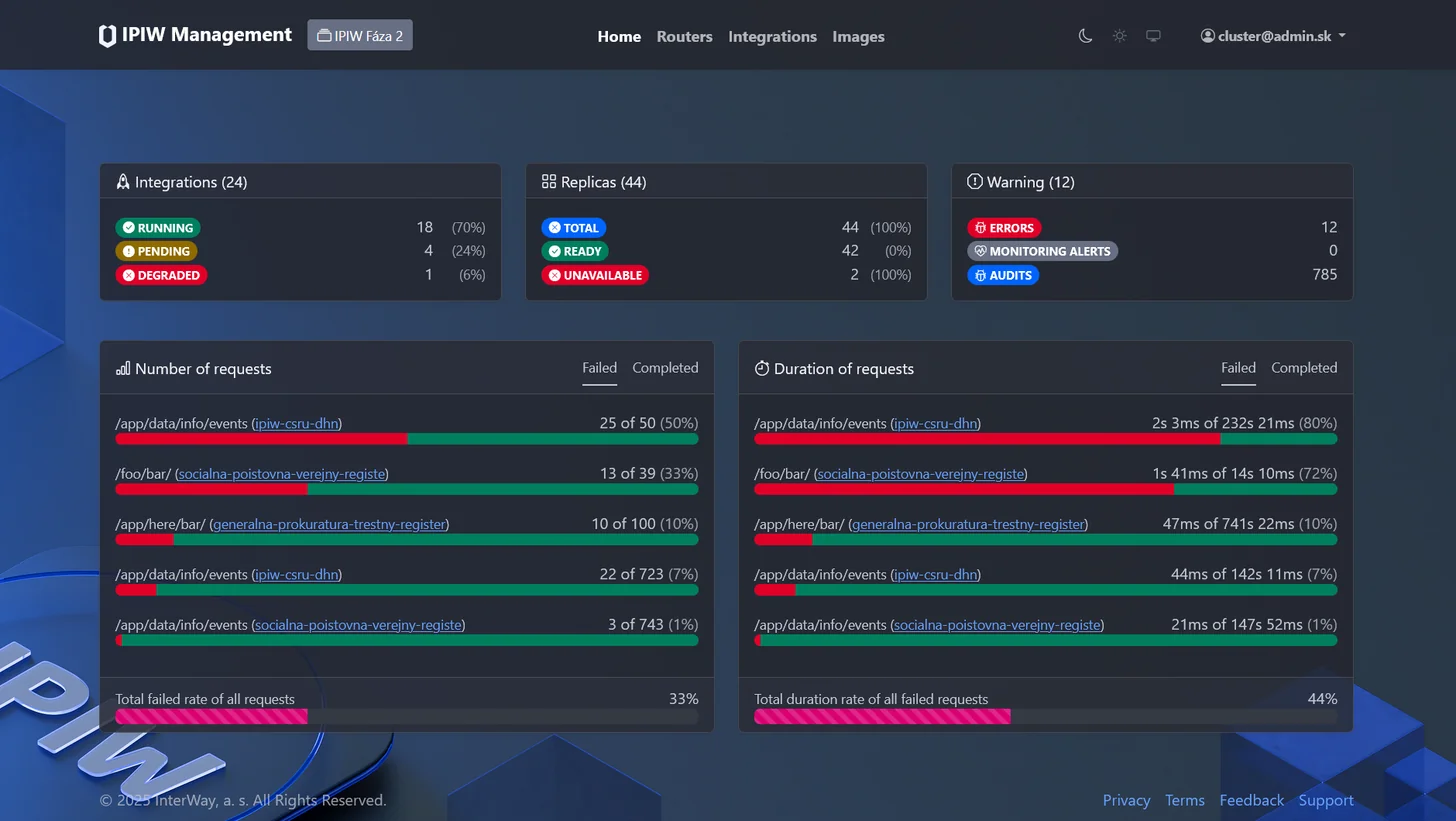This screenshot has height=821, width=1456.
Task: Click the progress bar under 13 of 39 (33%)
Action: (x=407, y=489)
